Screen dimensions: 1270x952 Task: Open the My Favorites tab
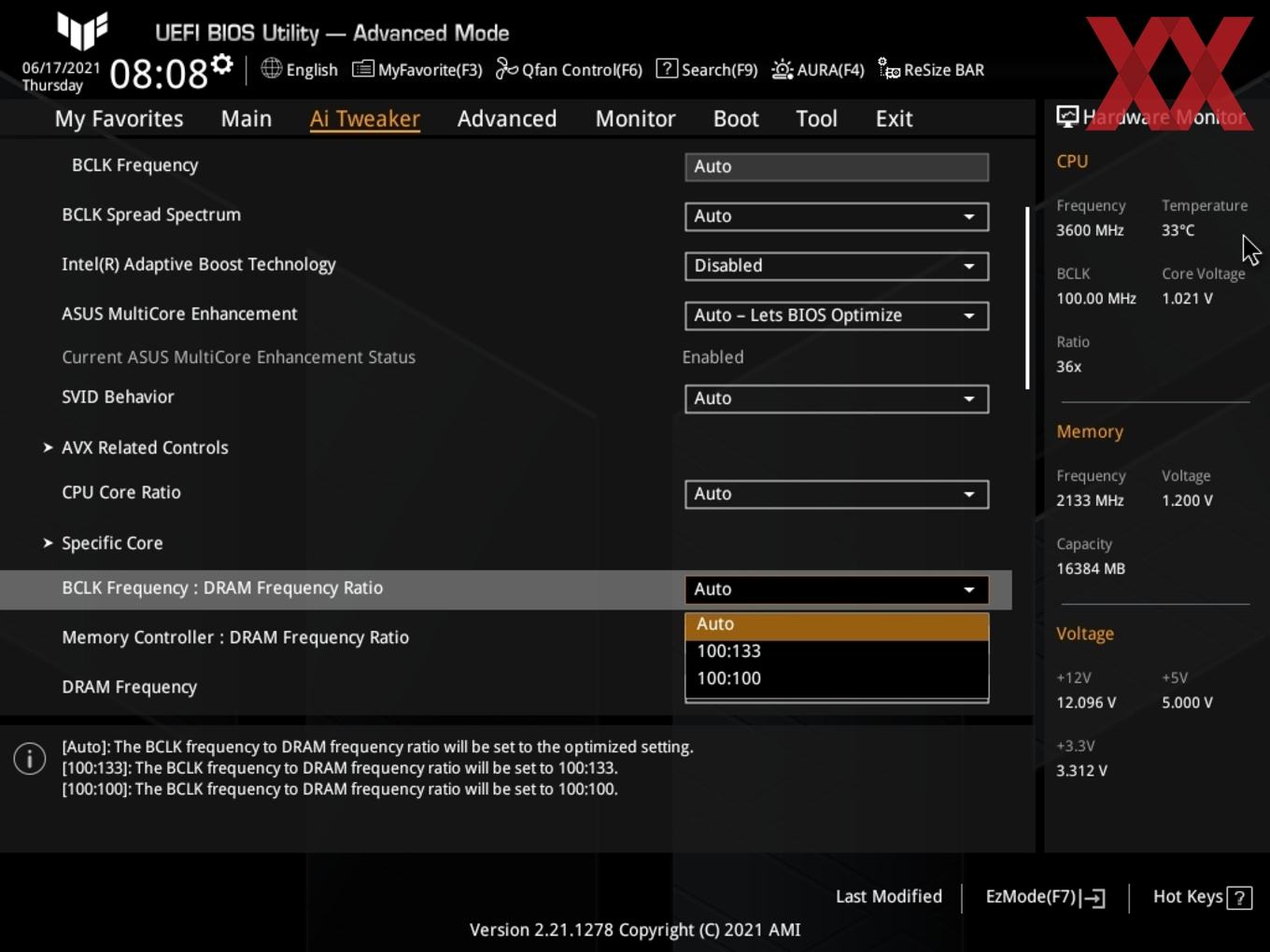119,119
